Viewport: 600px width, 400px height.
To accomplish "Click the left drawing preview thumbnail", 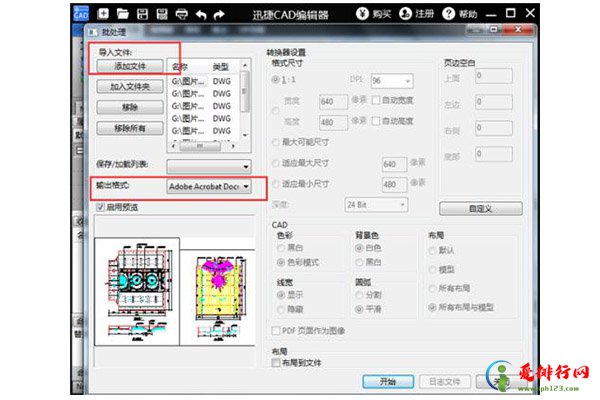I will coord(137,291).
